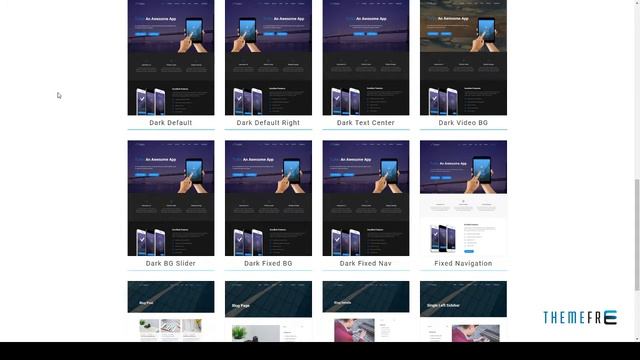
Task: Open the Fixed Navigation demo thumbnail
Action: (x=463, y=198)
